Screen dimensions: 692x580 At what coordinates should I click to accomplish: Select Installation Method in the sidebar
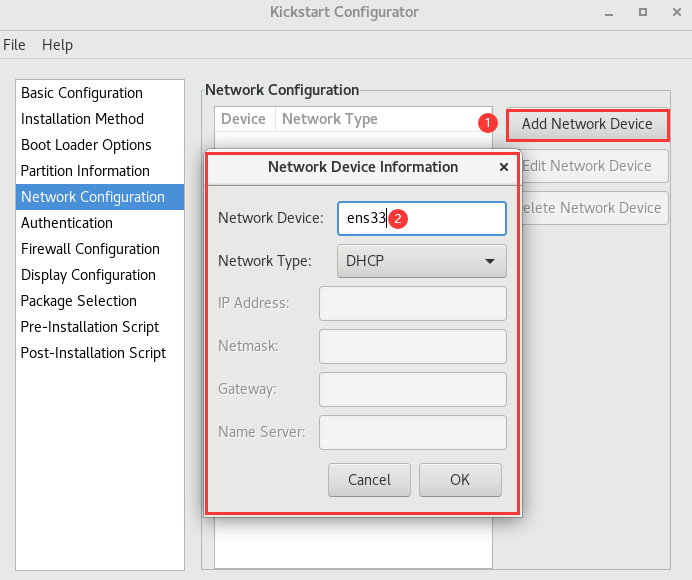(x=100, y=119)
